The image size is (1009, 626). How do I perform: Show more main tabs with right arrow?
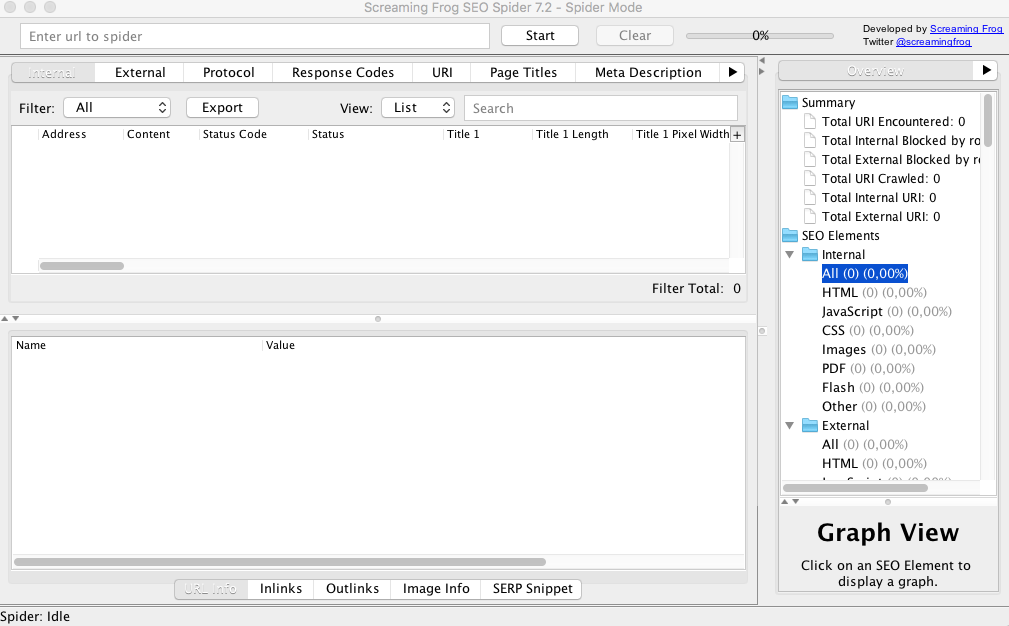coord(732,72)
